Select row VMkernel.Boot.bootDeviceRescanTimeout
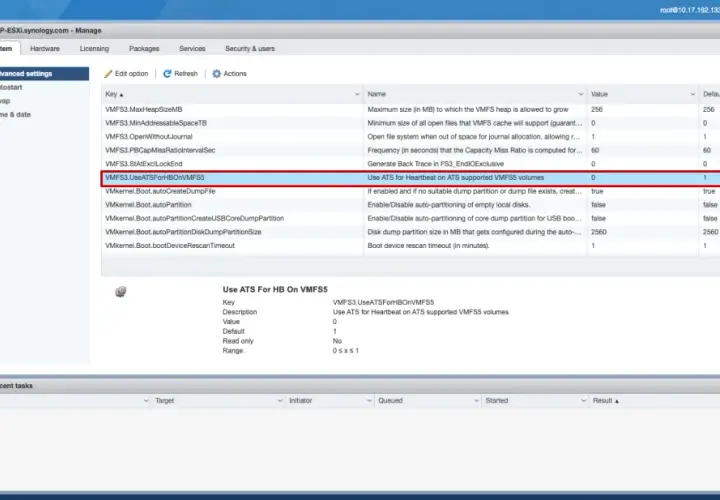 point(411,246)
